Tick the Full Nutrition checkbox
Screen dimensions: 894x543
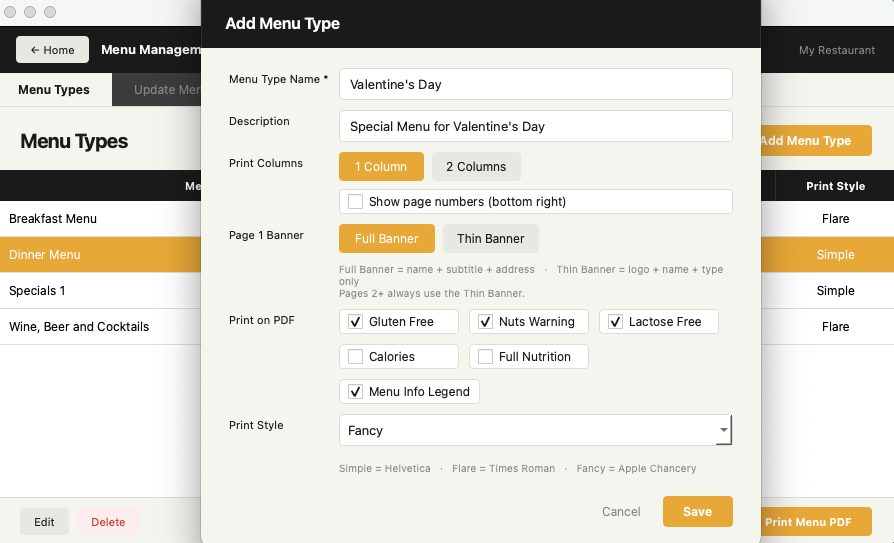[x=485, y=356]
